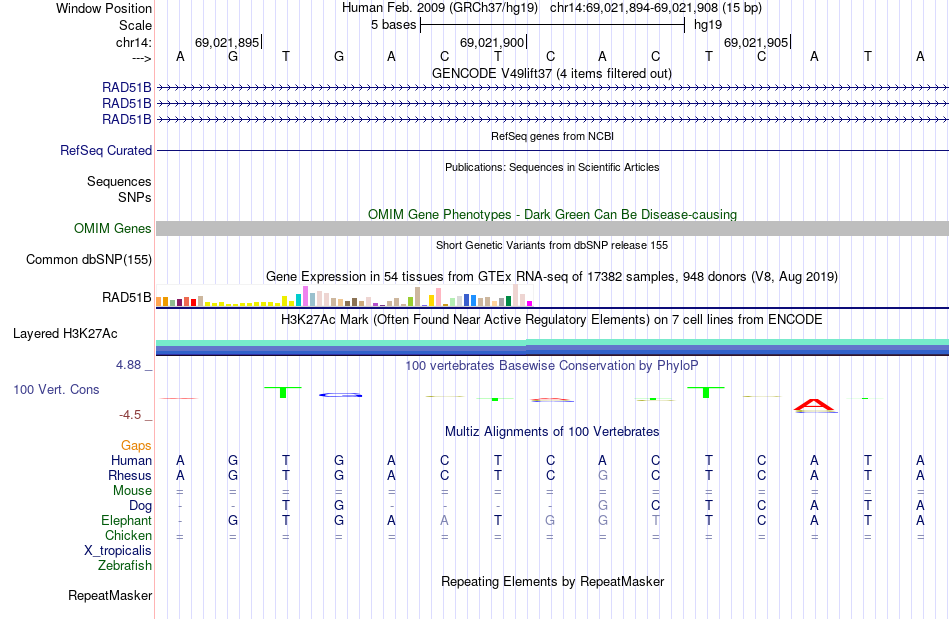Image resolution: width=950 pixels, height=619 pixels.
Task: Click the light gray T in Elephant row
Action: point(656,520)
